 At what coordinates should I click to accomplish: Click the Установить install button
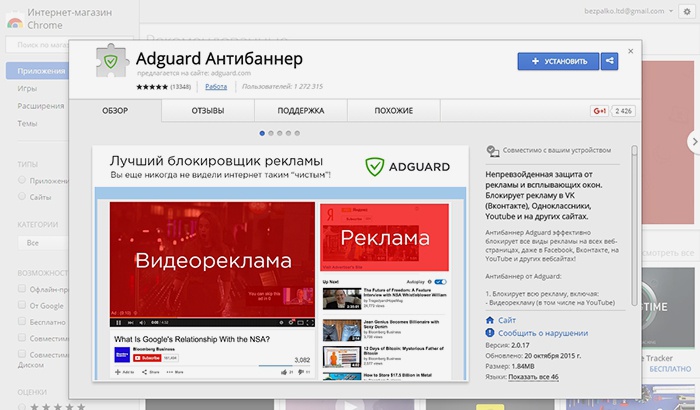pyautogui.click(x=558, y=61)
